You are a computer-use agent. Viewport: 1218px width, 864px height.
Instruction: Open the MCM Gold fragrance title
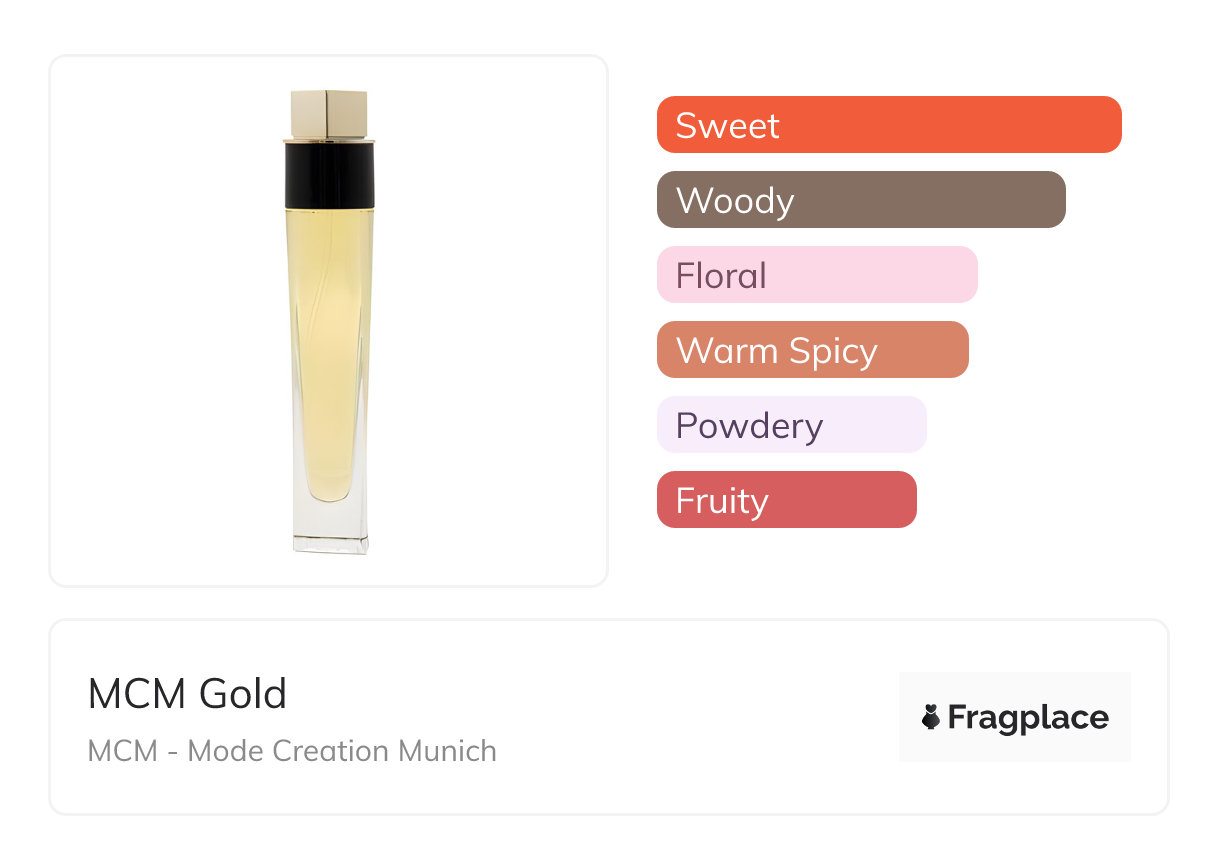pos(187,694)
